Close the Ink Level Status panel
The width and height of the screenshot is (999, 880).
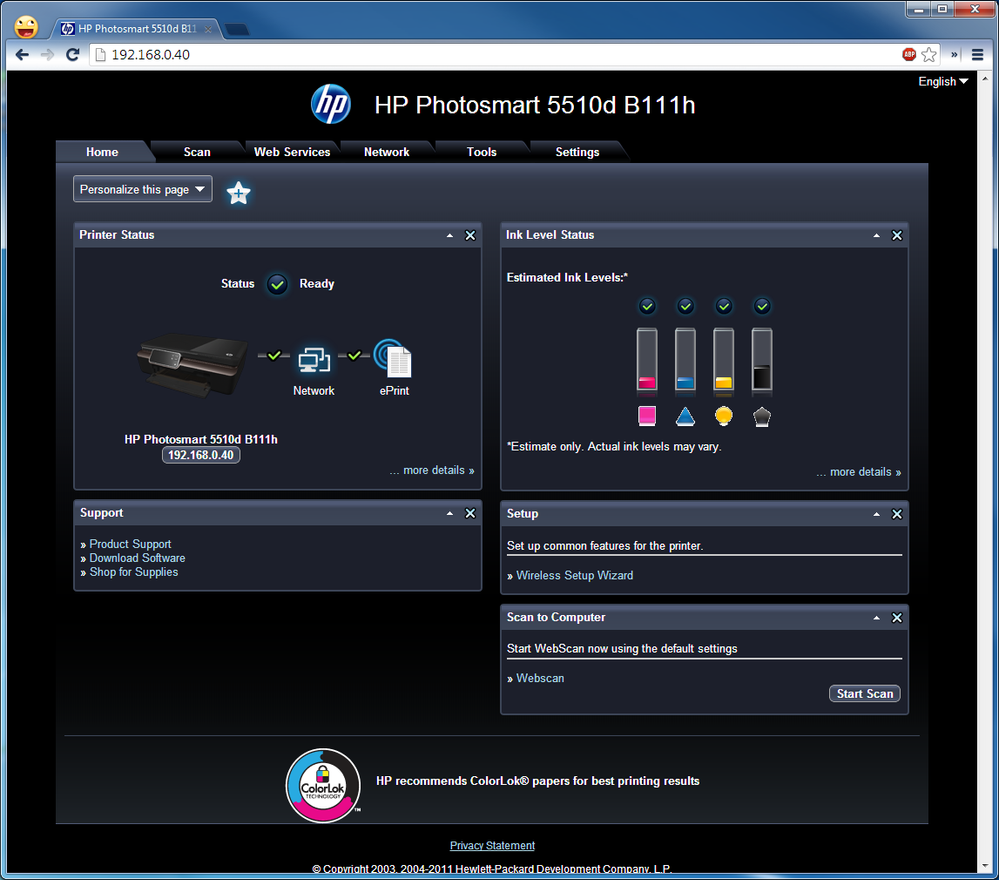pyautogui.click(x=897, y=236)
